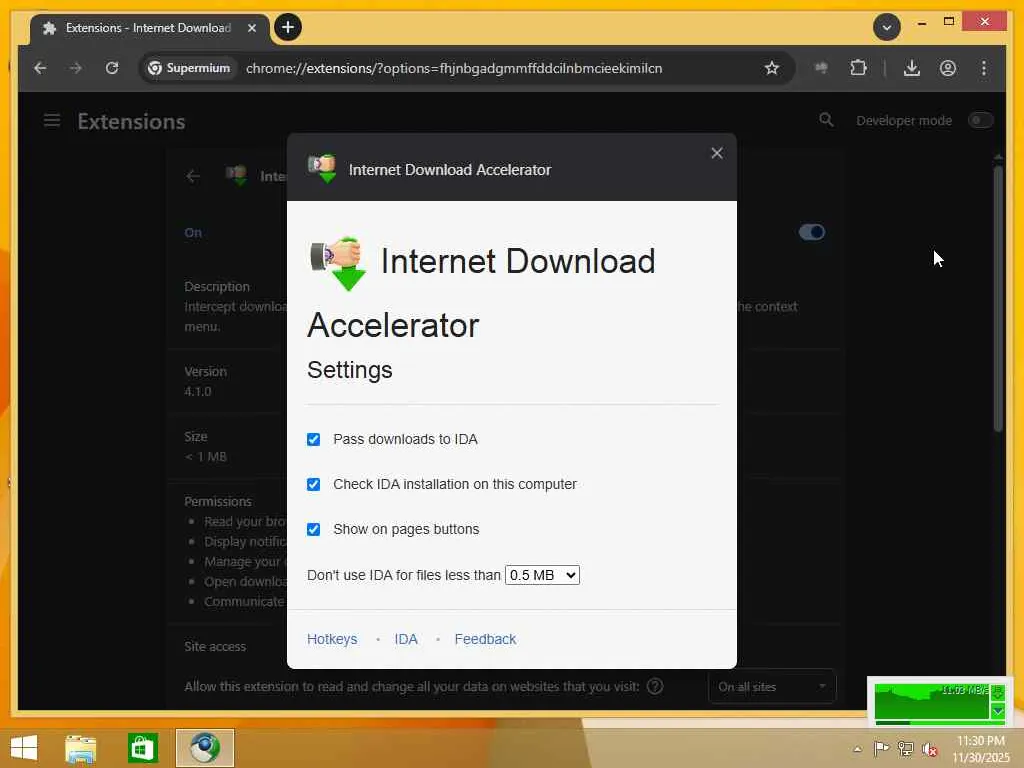
Task: Open the profile account icon
Action: pos(948,68)
